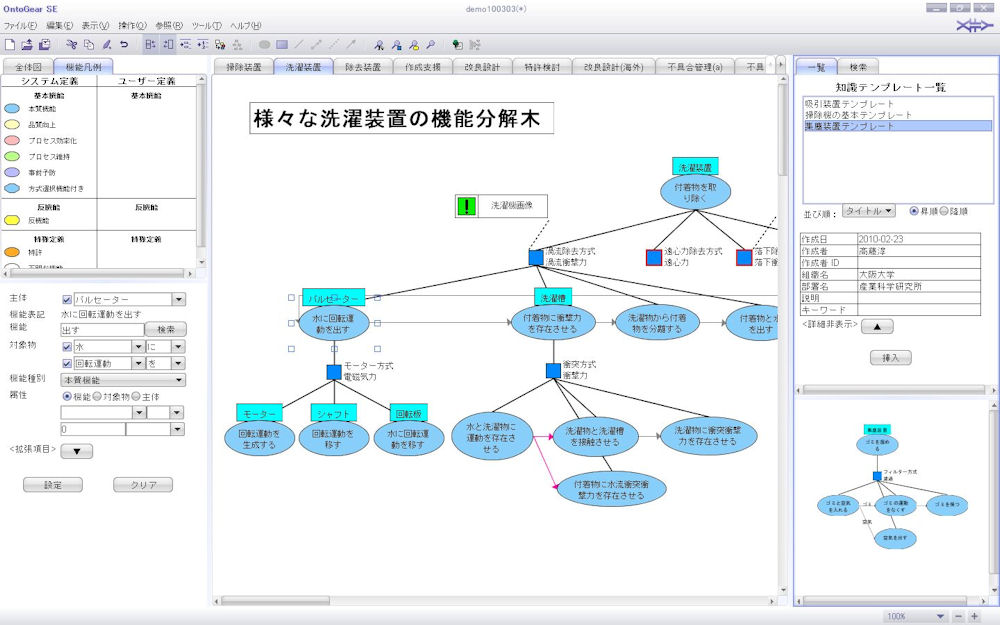Click the 設定 button
Image resolution: width=1000 pixels, height=625 pixels.
click(x=52, y=485)
